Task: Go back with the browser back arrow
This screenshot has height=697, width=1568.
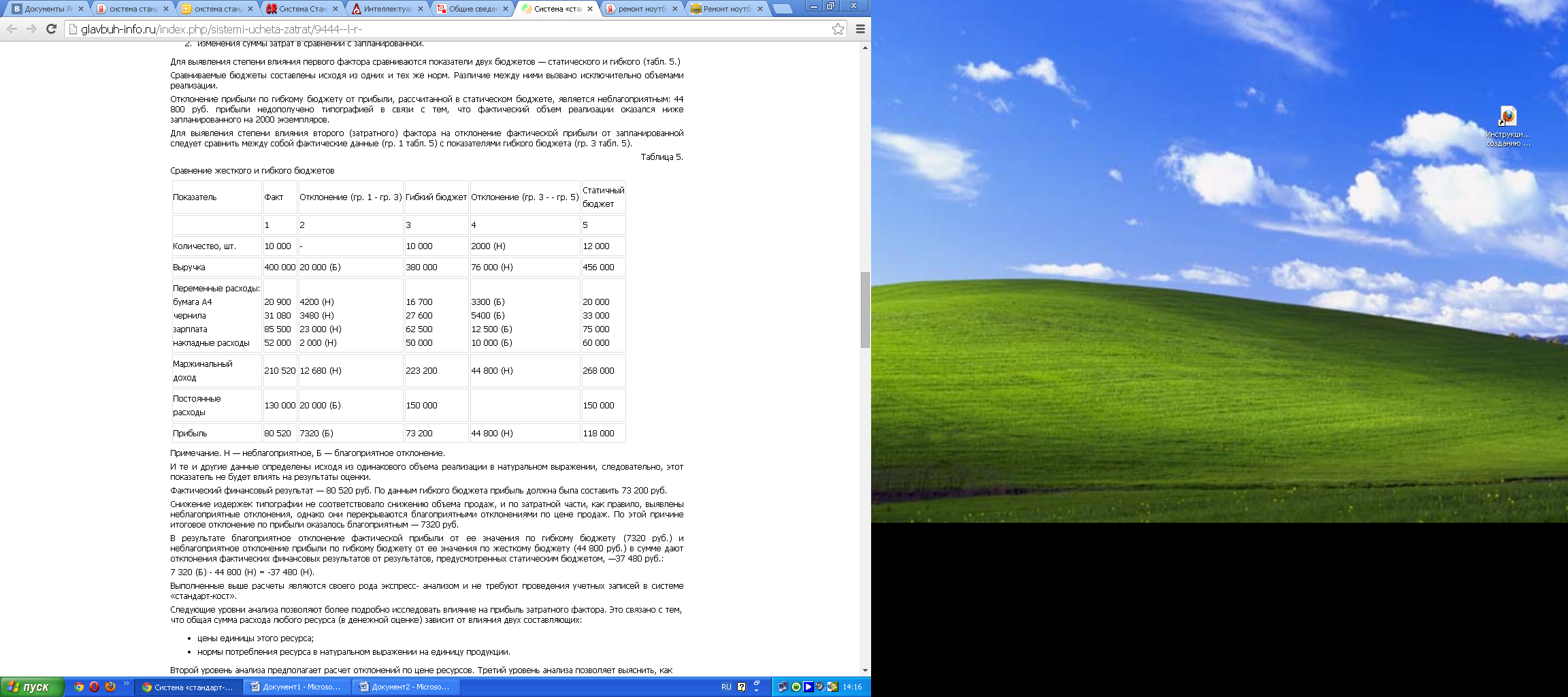Action: (12, 29)
